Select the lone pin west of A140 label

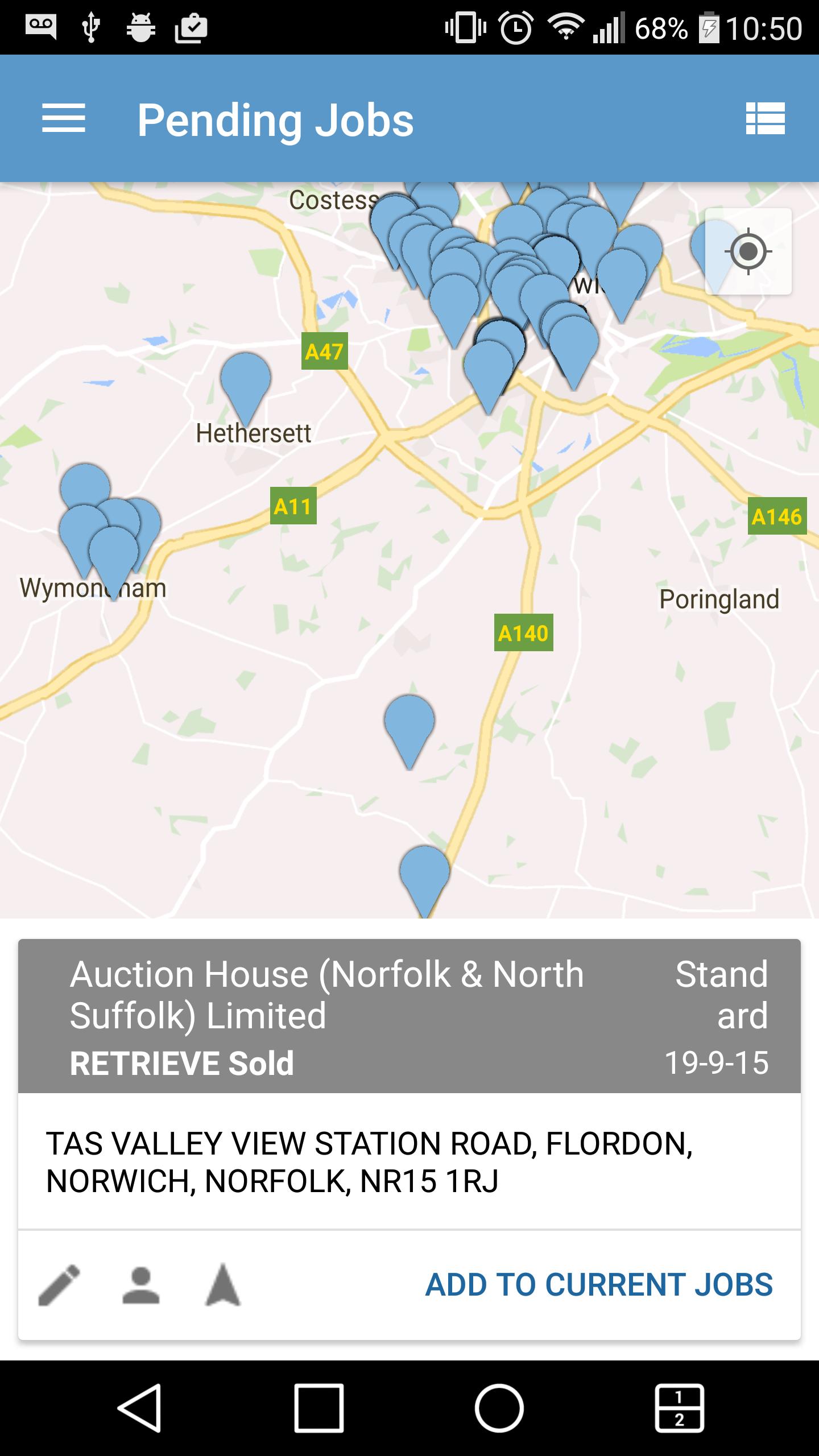pos(409,721)
